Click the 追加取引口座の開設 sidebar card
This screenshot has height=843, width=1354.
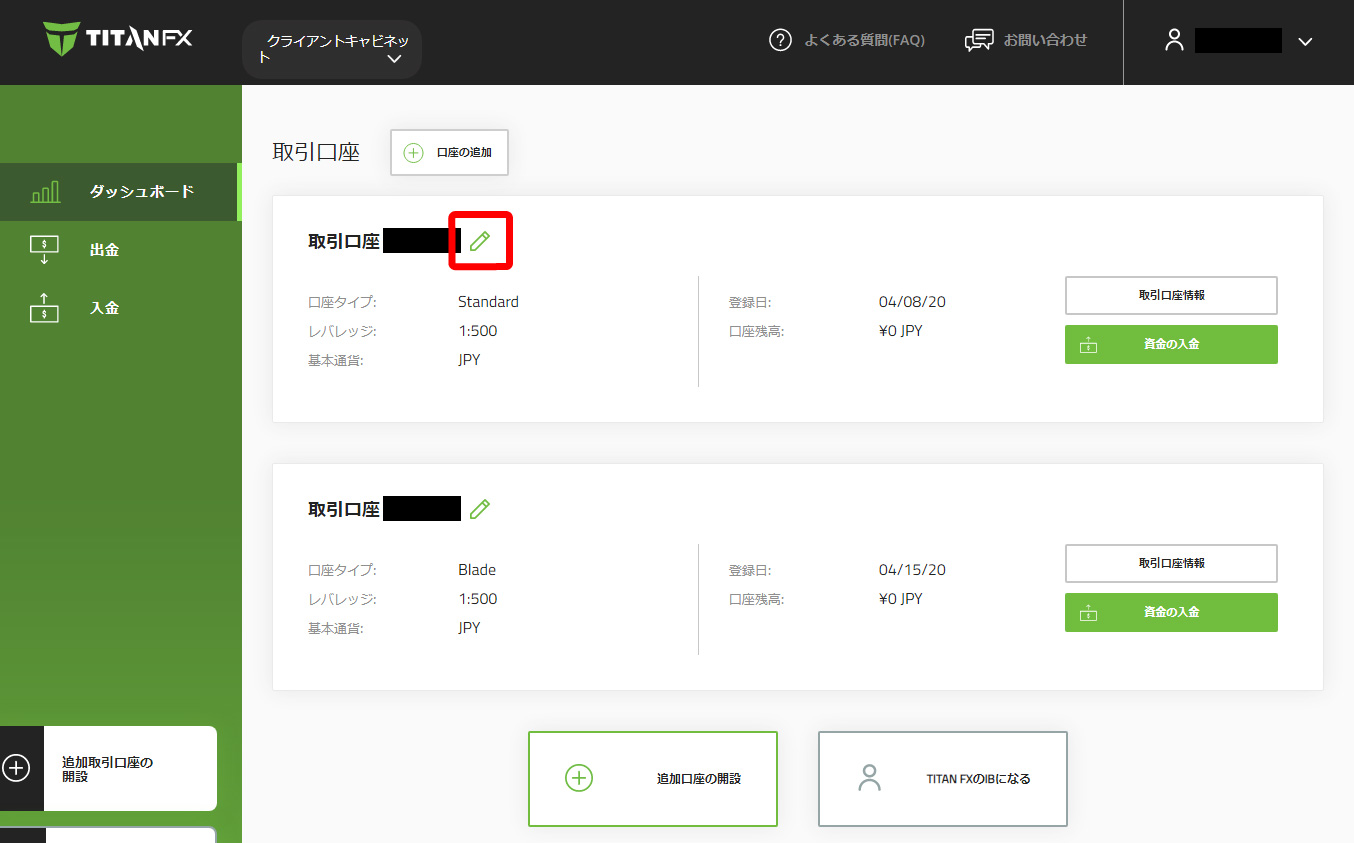coord(108,768)
